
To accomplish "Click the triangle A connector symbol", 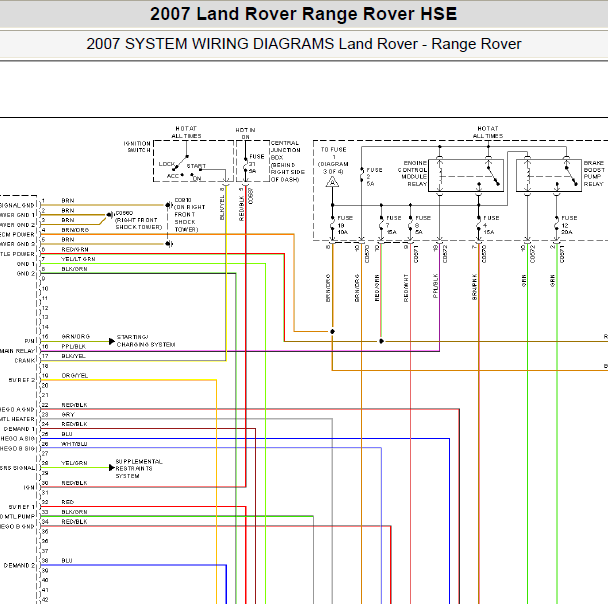I will 332,182.
